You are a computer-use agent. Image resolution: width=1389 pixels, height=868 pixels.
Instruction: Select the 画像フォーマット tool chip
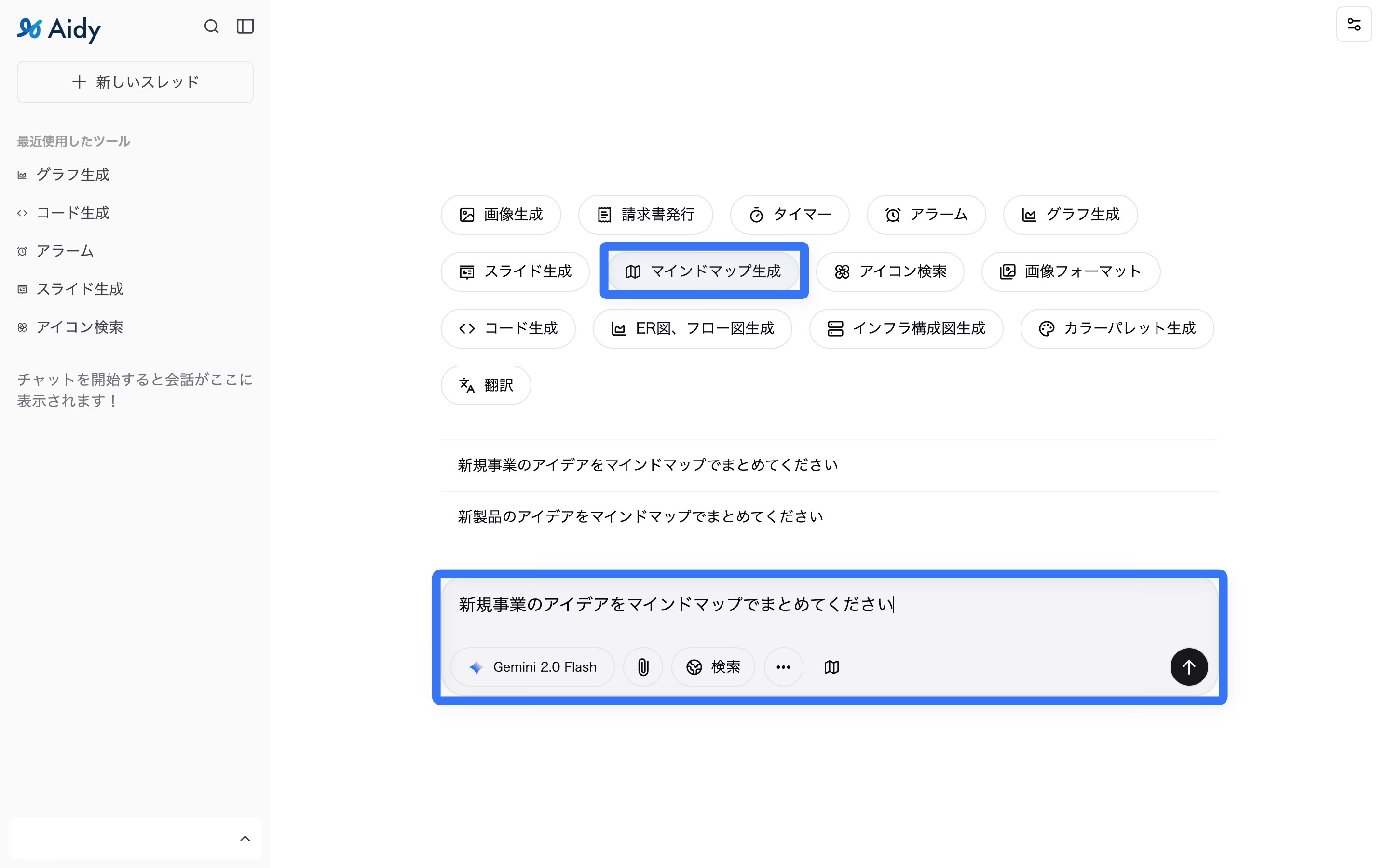pyautogui.click(x=1071, y=271)
